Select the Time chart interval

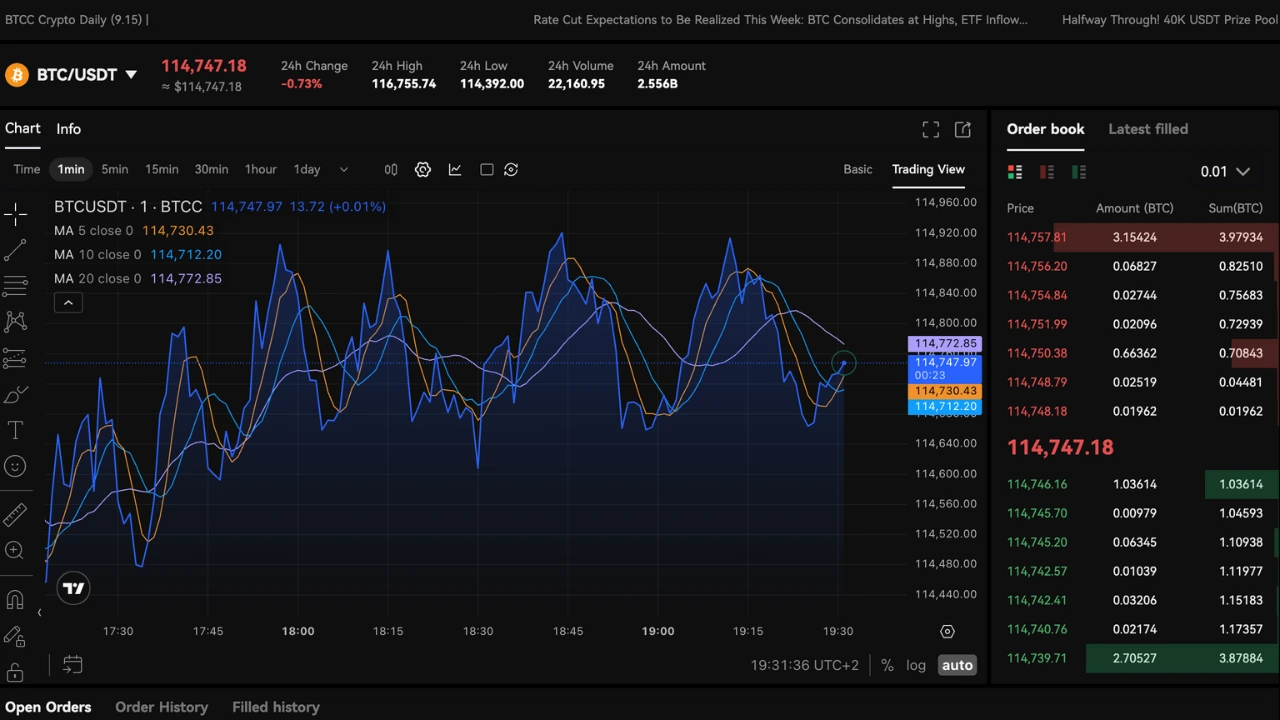click(27, 170)
